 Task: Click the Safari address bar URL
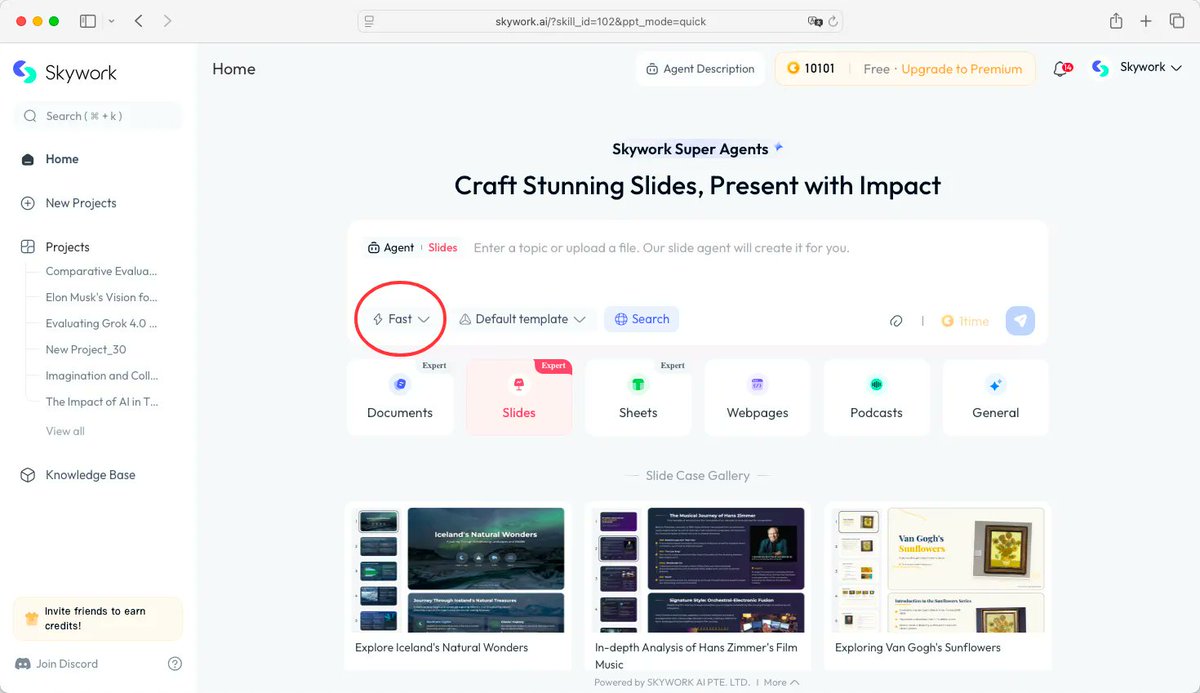[x=601, y=21]
